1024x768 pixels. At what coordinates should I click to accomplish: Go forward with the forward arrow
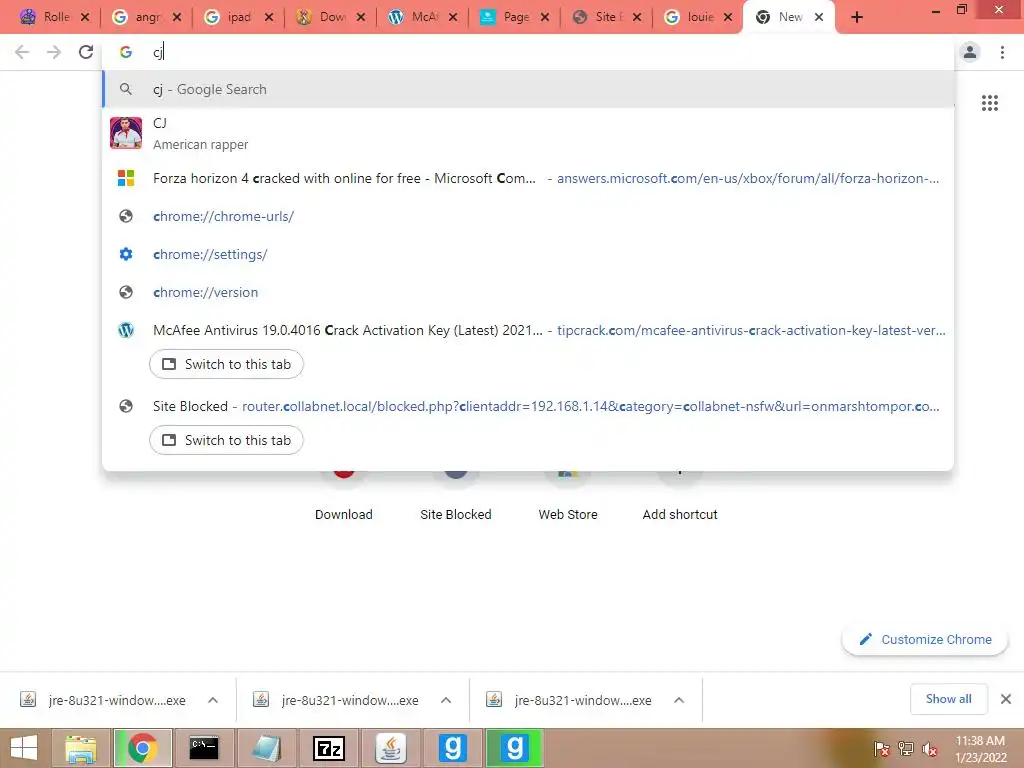click(x=54, y=52)
